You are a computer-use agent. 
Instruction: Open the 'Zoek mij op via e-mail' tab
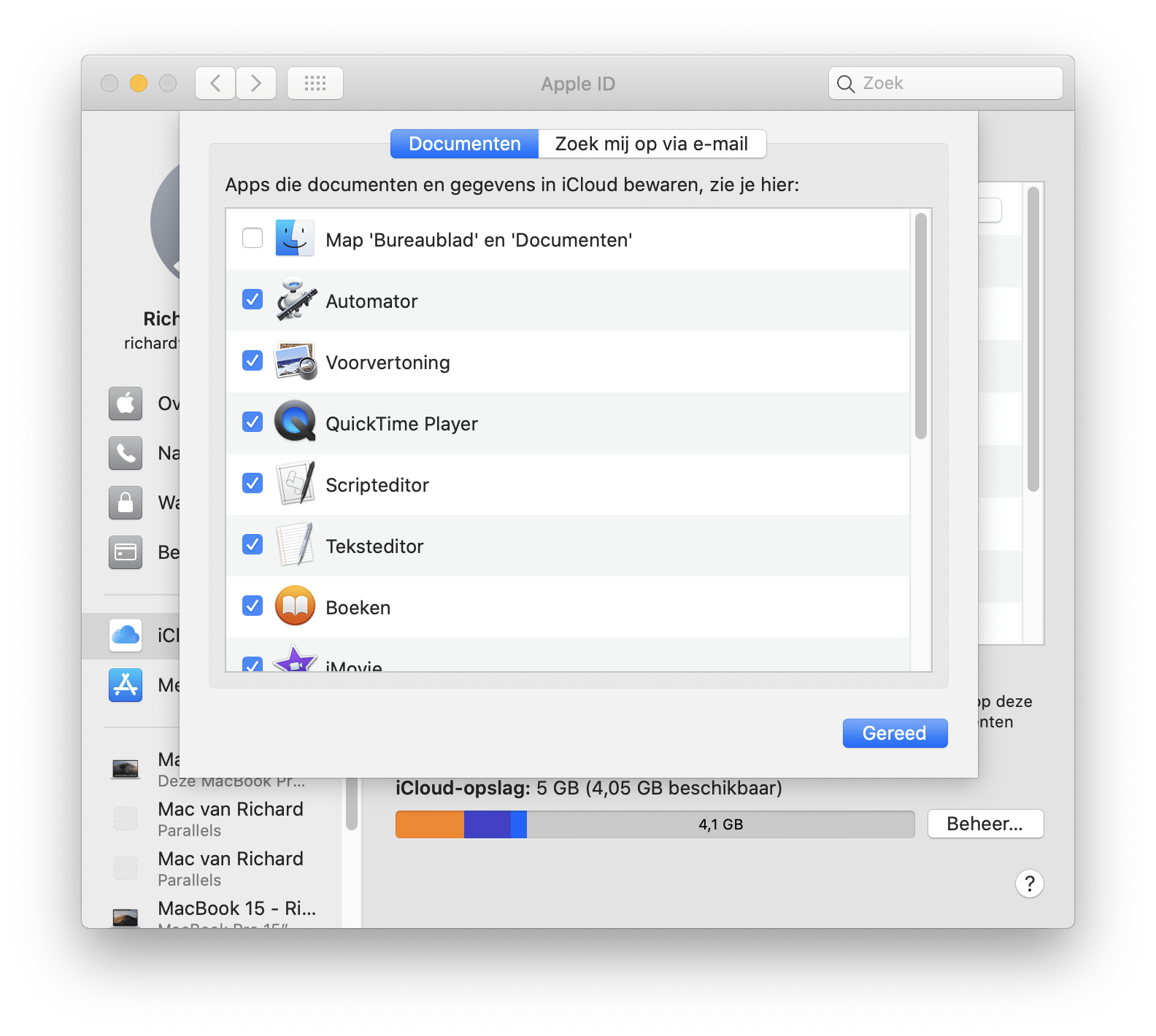click(652, 144)
